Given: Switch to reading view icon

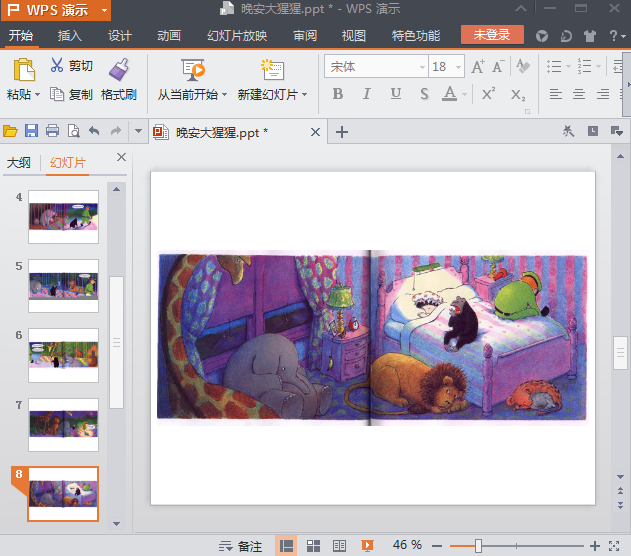Looking at the screenshot, I should point(339,546).
